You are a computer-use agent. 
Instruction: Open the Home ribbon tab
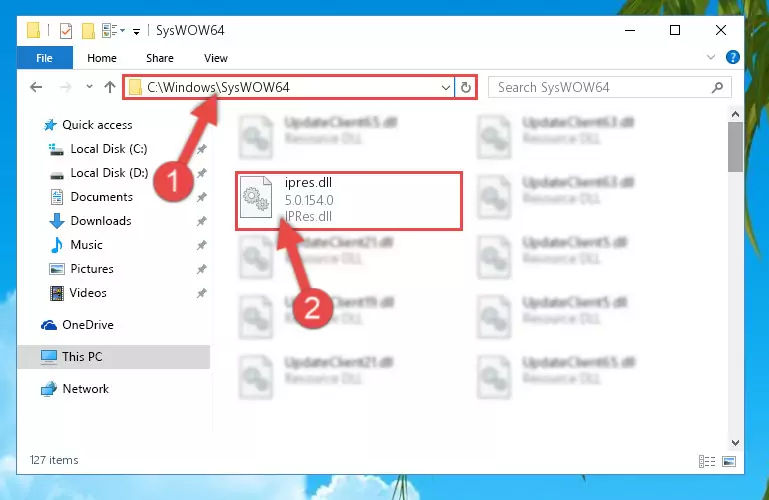pyautogui.click(x=102, y=58)
